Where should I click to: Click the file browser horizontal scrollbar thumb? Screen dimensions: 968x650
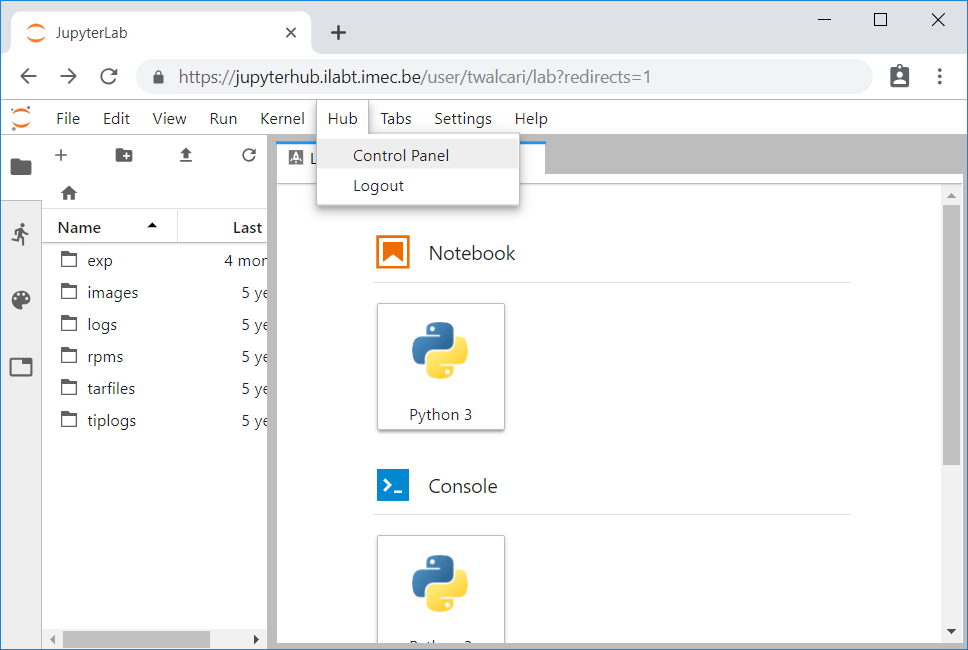tap(136, 639)
